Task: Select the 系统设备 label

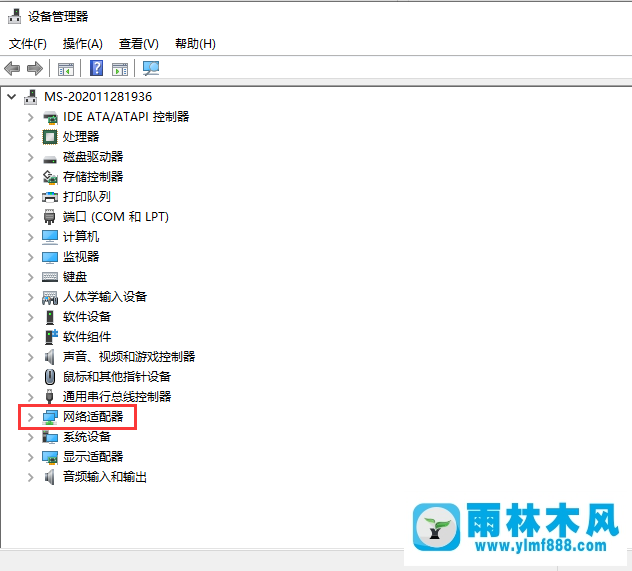Action: (x=87, y=436)
